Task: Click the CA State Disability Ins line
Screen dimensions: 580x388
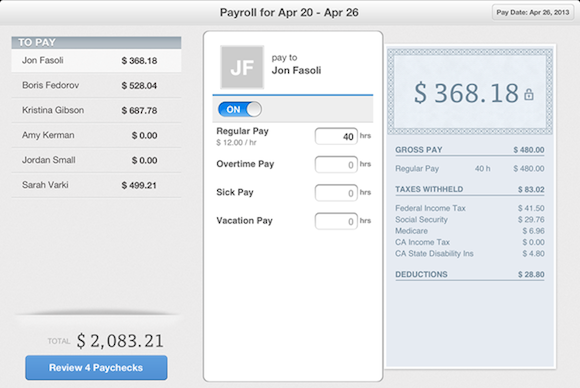Action: (x=470, y=254)
